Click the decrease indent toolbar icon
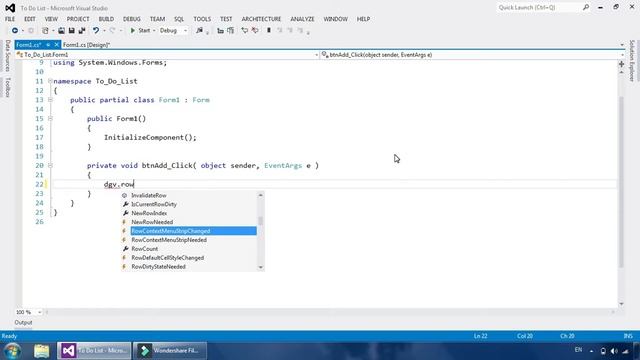640x360 pixels. 220,31
